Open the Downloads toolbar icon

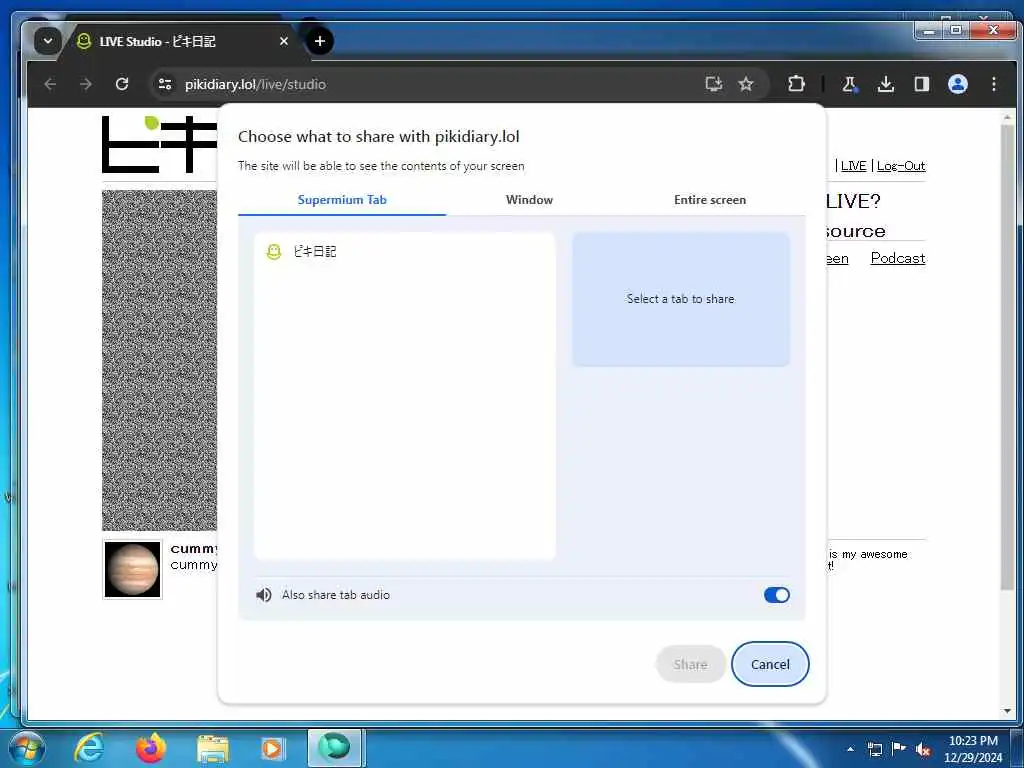click(x=886, y=84)
